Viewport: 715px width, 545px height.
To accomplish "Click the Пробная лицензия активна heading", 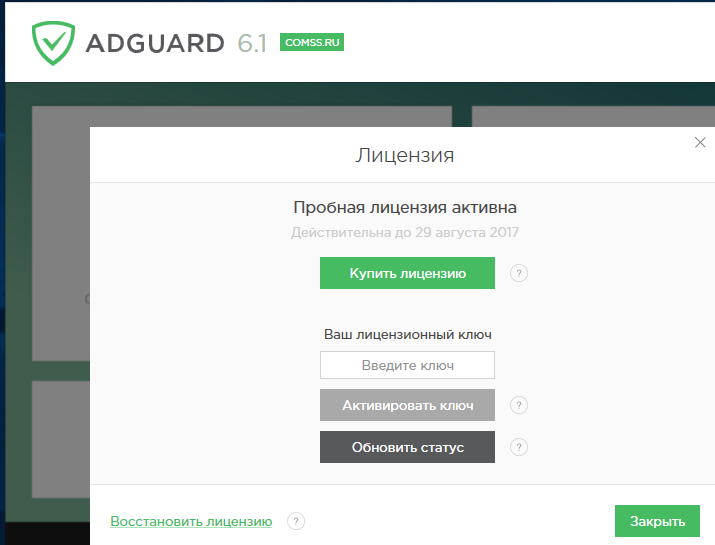I will pos(405,208).
